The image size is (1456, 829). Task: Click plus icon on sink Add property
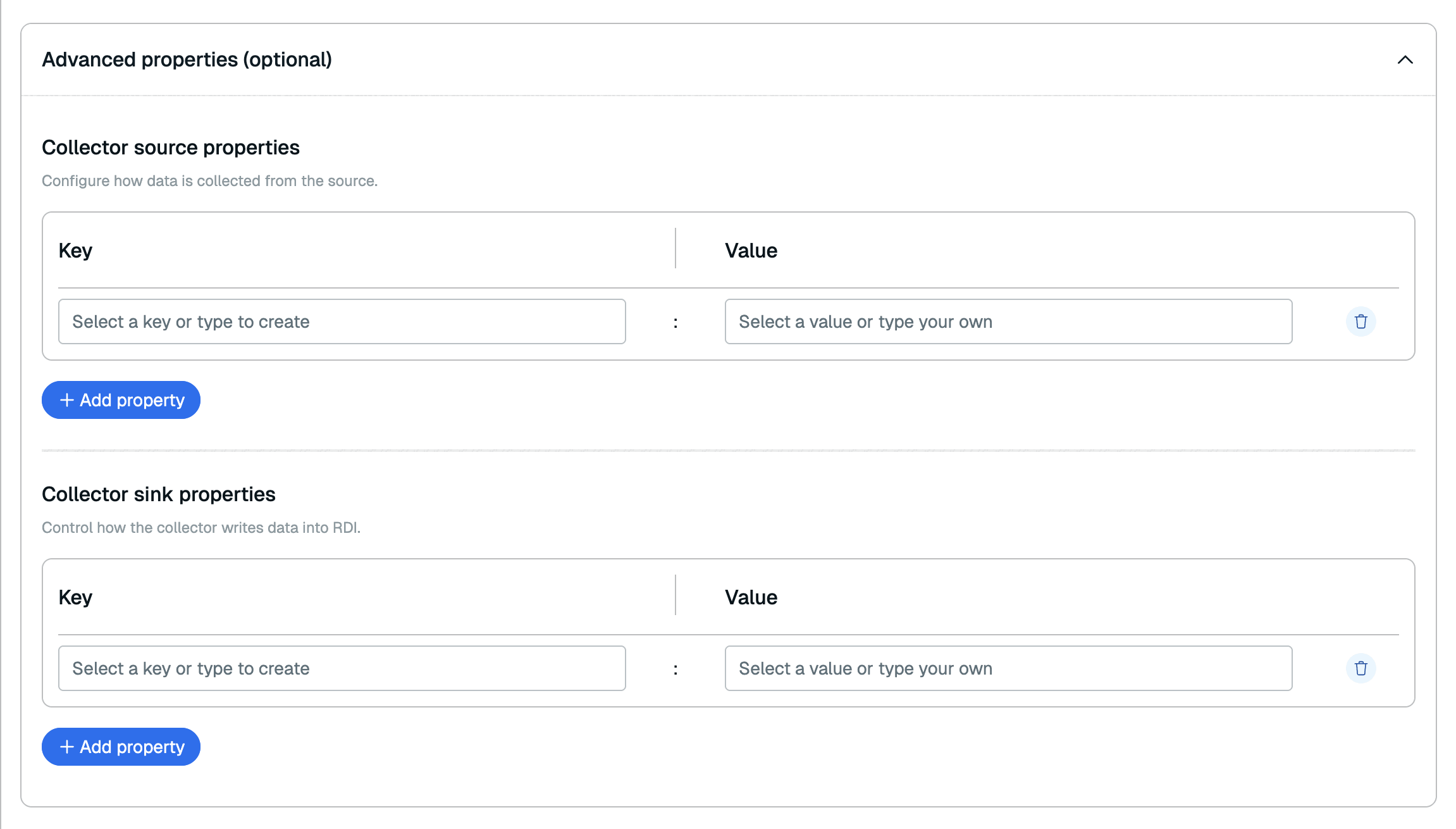pos(66,747)
